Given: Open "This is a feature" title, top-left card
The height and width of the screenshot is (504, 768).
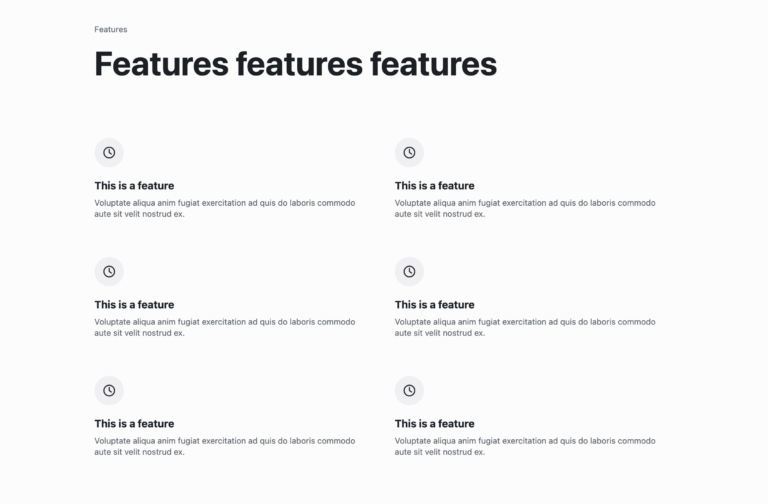Looking at the screenshot, I should (134, 186).
